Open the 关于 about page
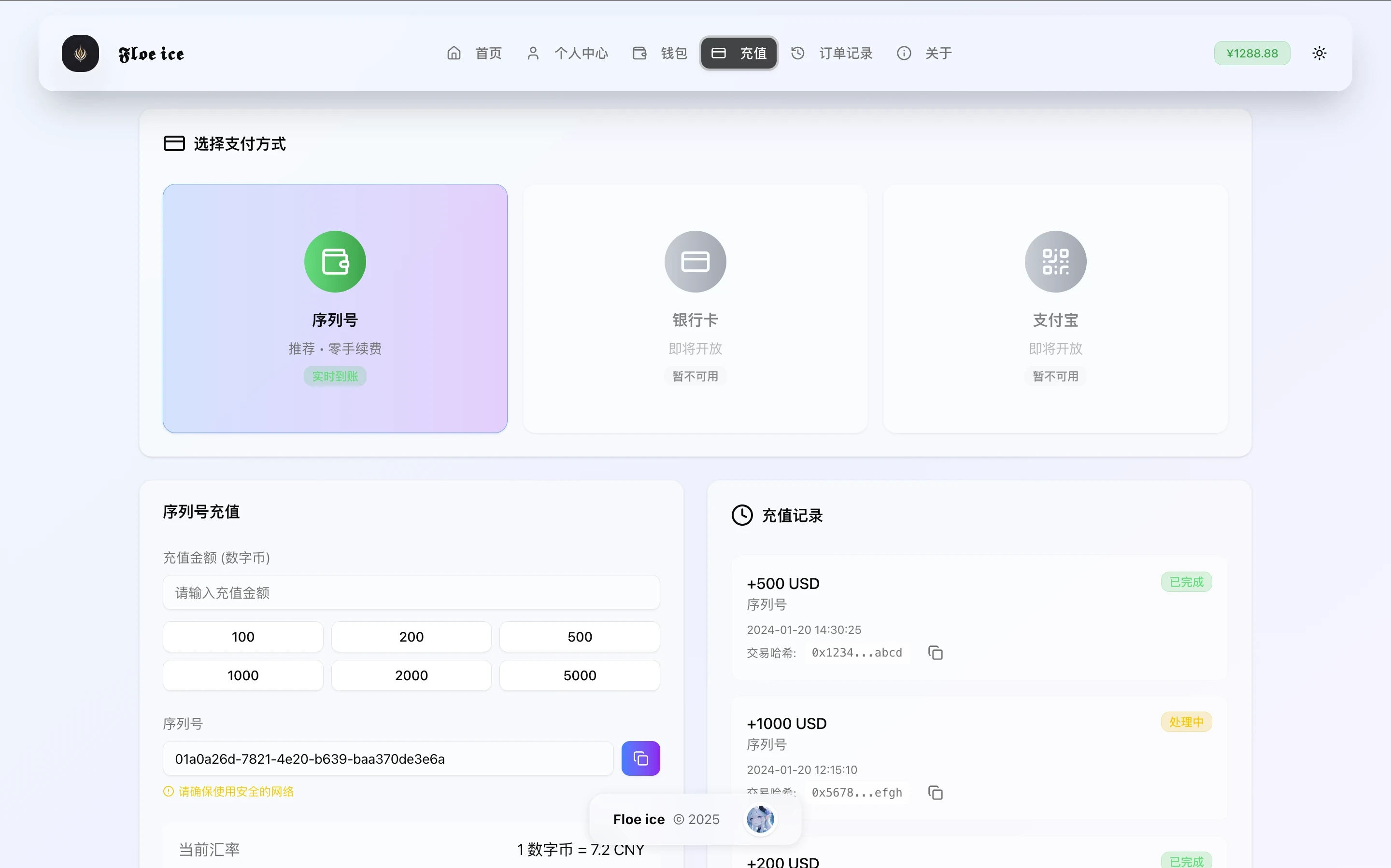 tap(924, 54)
